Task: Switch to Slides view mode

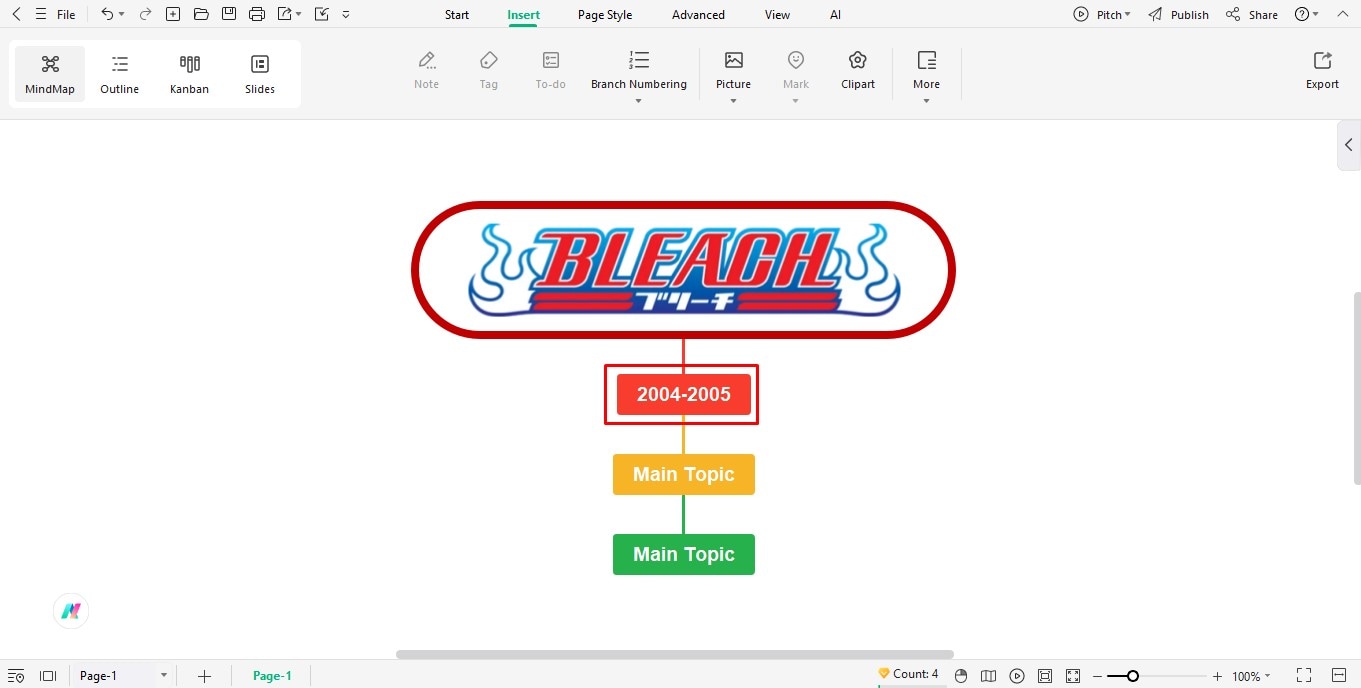Action: coord(260,74)
